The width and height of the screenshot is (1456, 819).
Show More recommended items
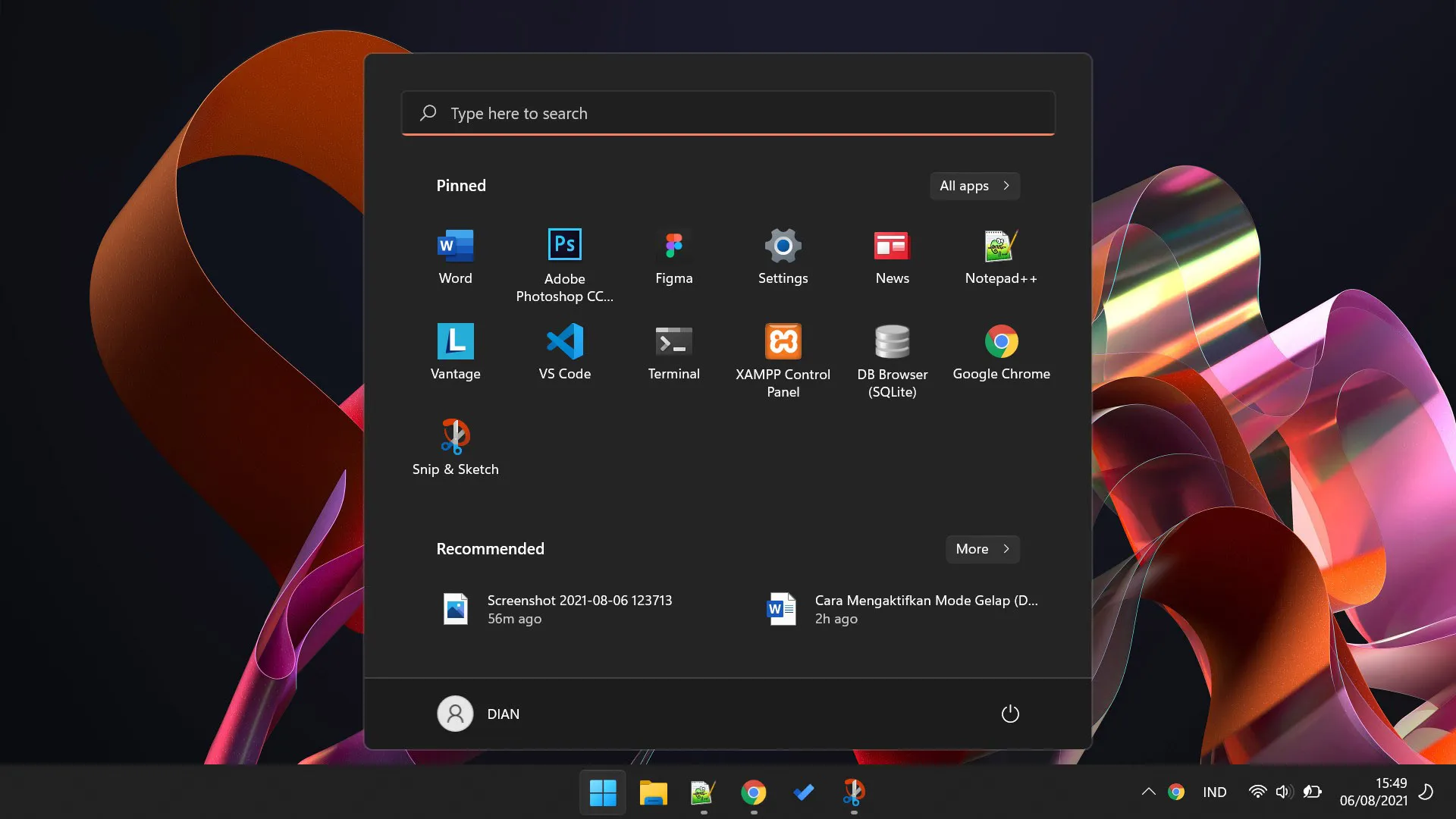click(x=982, y=549)
